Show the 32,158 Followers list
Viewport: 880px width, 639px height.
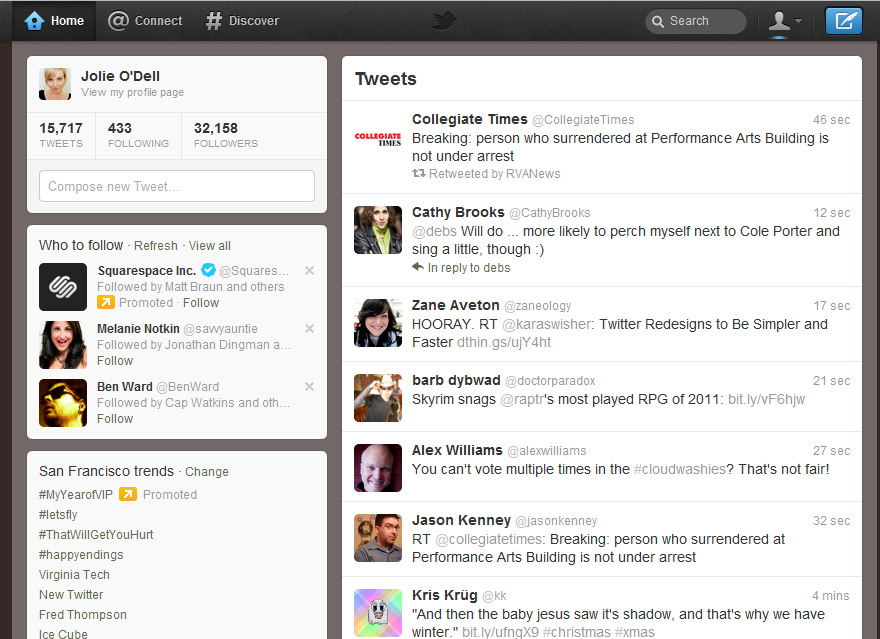(226, 135)
